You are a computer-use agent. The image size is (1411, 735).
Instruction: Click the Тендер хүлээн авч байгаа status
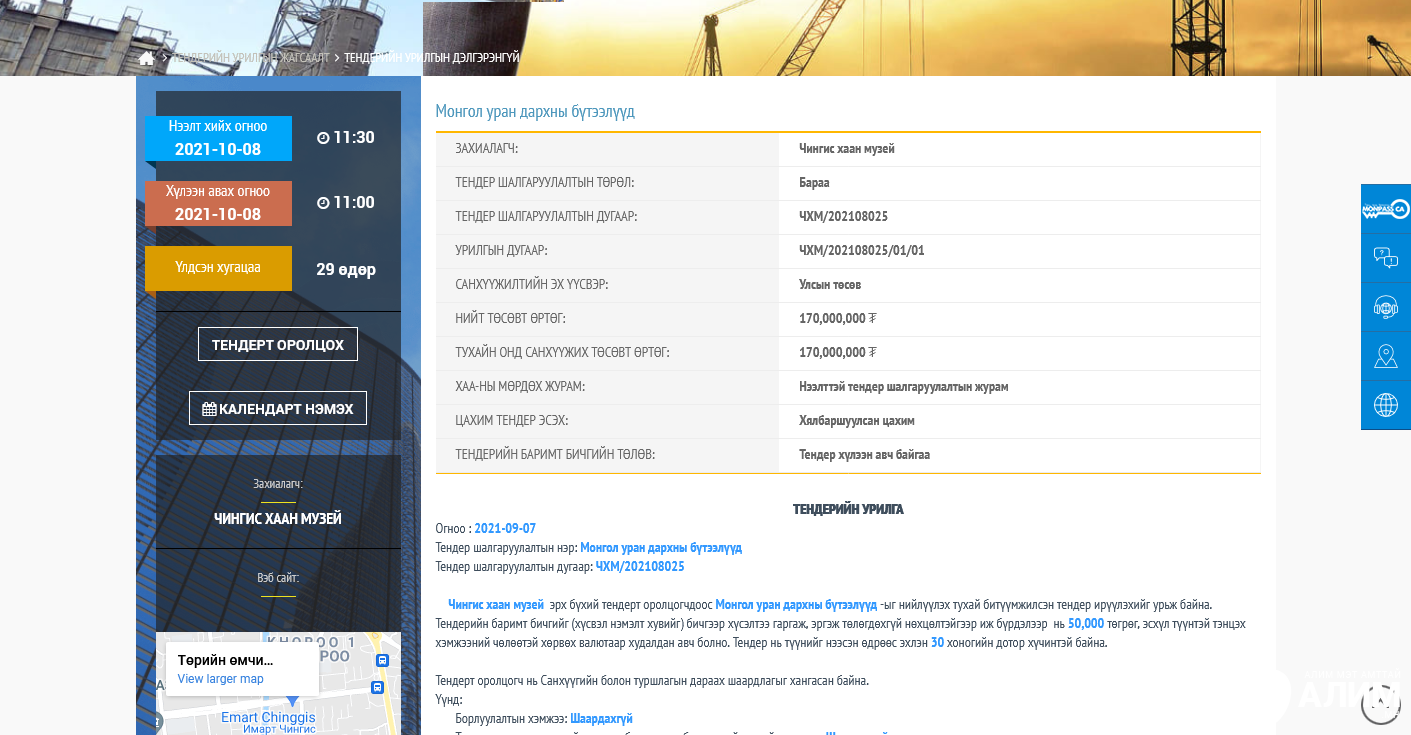pyautogui.click(x=865, y=455)
